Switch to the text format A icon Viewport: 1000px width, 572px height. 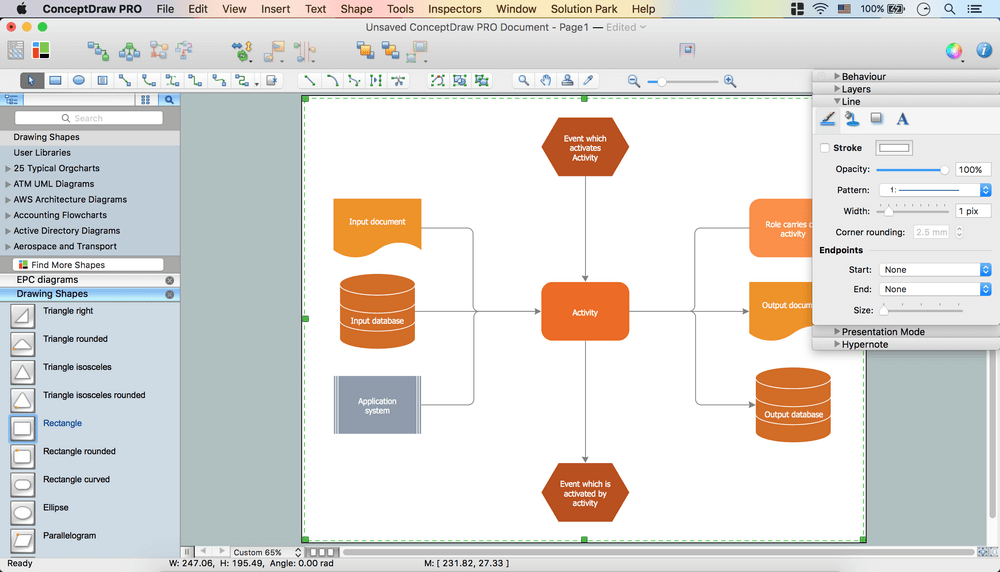click(x=902, y=119)
